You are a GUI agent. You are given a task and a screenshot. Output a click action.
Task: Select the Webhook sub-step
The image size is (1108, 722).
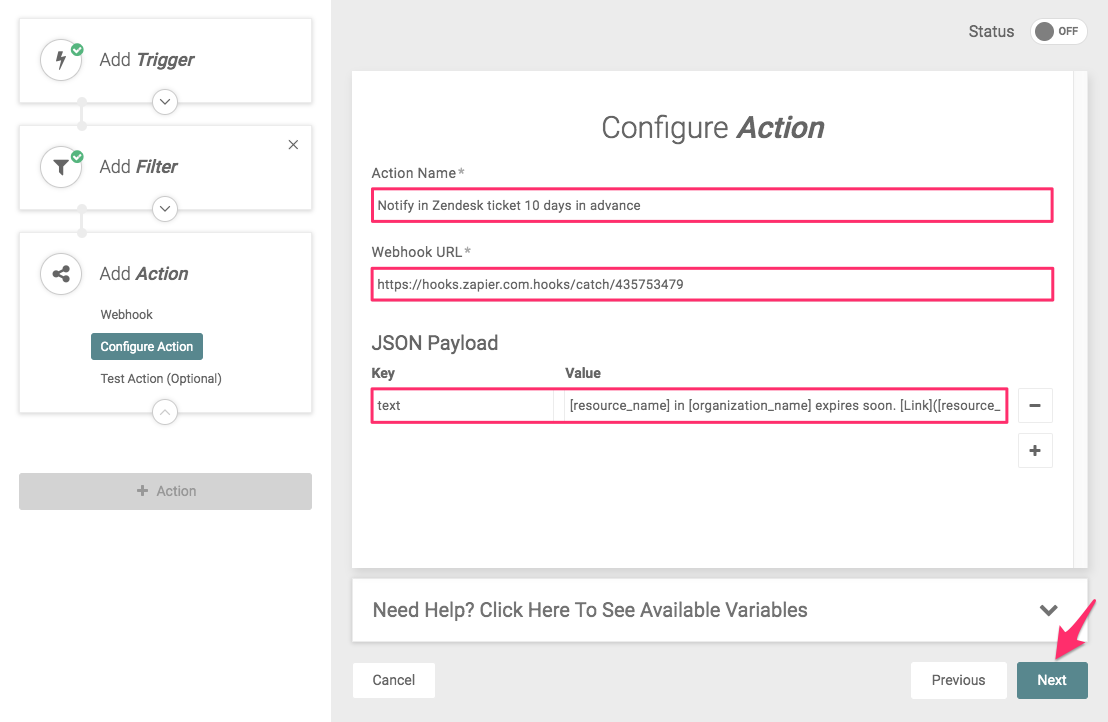(127, 315)
